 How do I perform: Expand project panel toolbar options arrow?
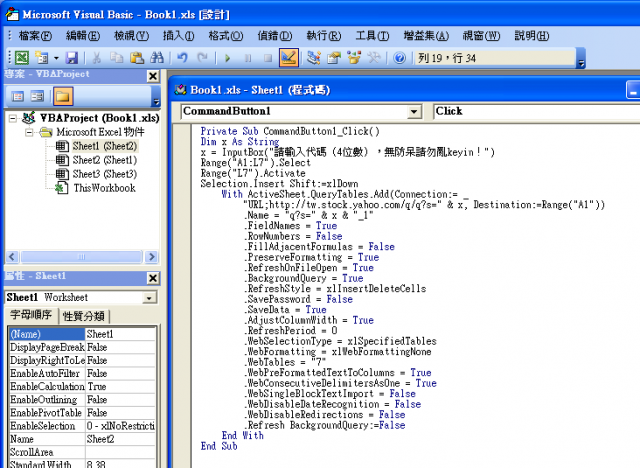pos(156,98)
